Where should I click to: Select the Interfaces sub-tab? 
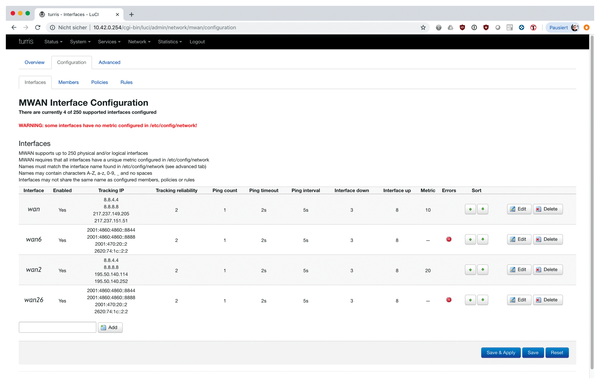[35, 82]
